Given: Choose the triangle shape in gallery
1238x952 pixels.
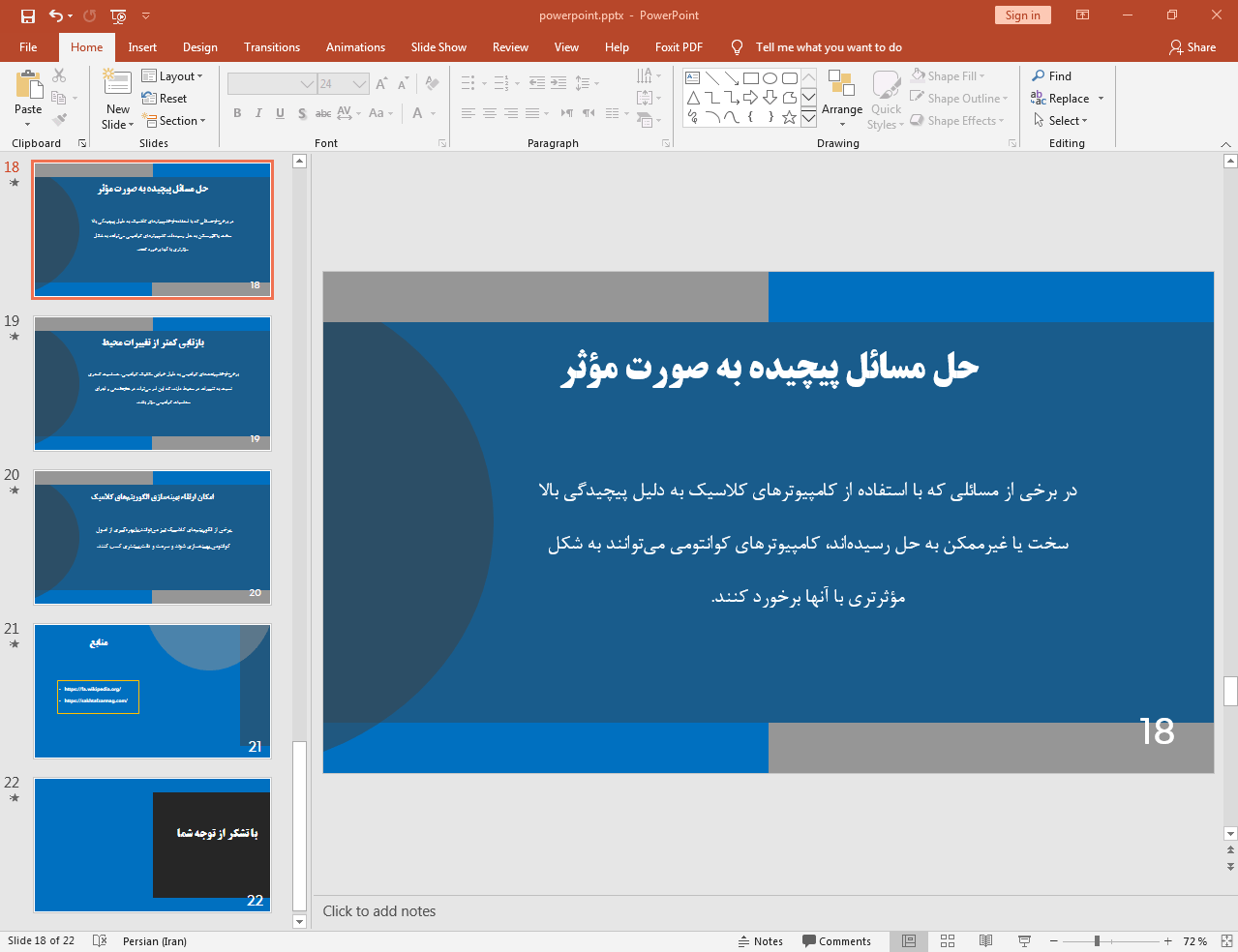Looking at the screenshot, I should [x=693, y=98].
